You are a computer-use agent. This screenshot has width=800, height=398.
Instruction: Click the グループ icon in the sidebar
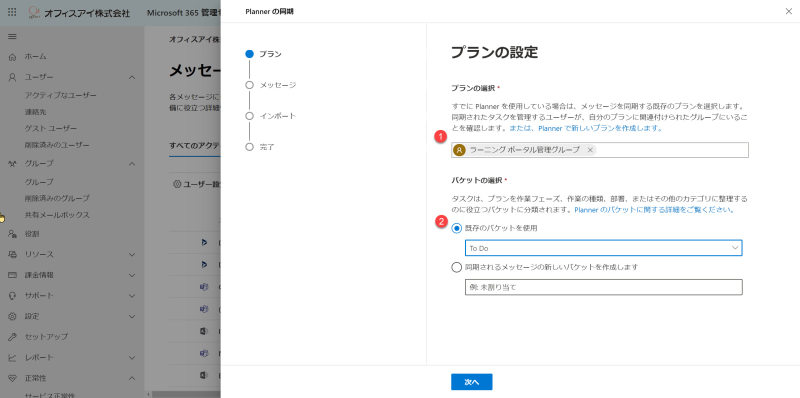(x=13, y=163)
